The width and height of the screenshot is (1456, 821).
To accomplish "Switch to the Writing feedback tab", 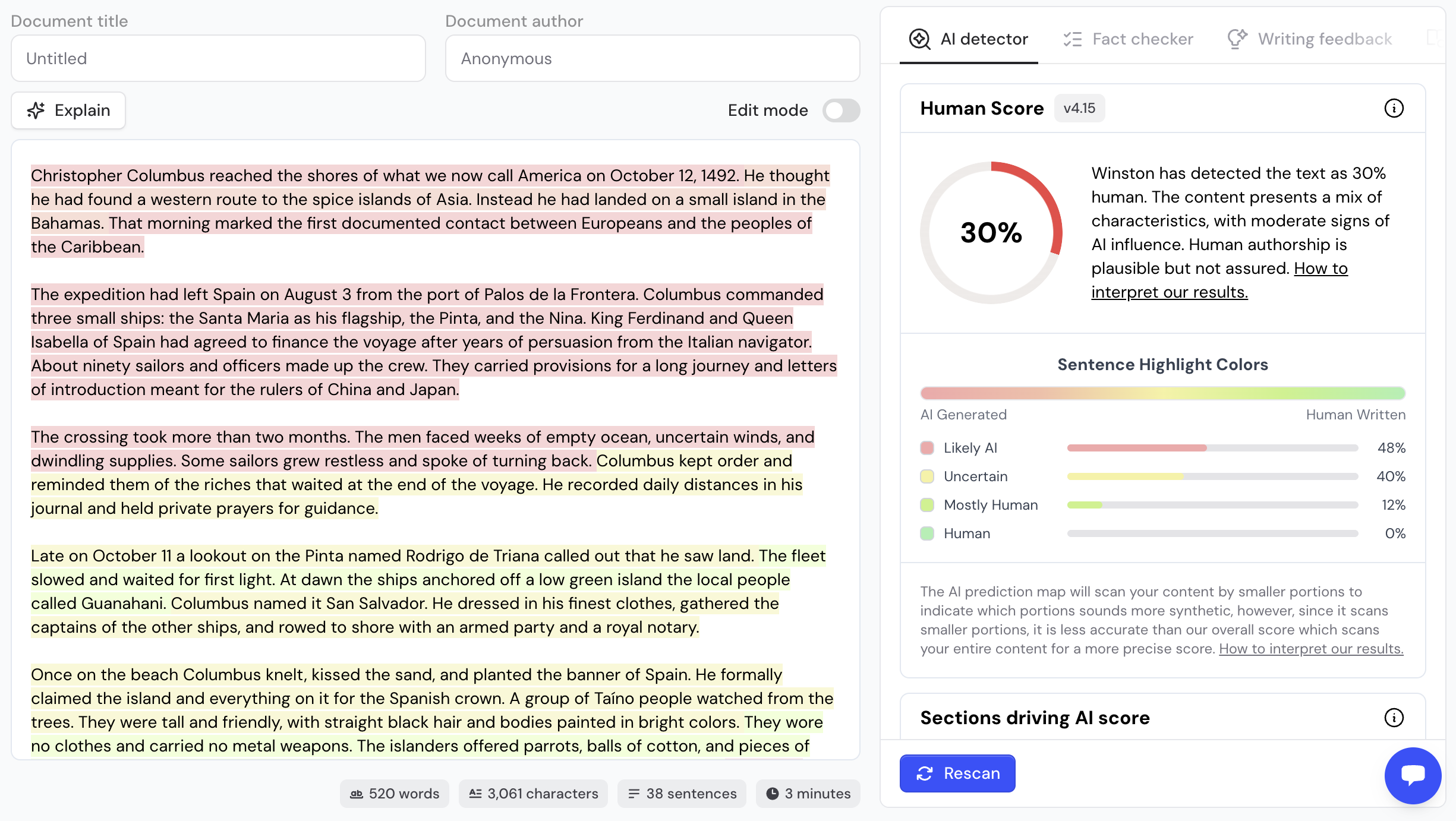I will [x=1325, y=39].
